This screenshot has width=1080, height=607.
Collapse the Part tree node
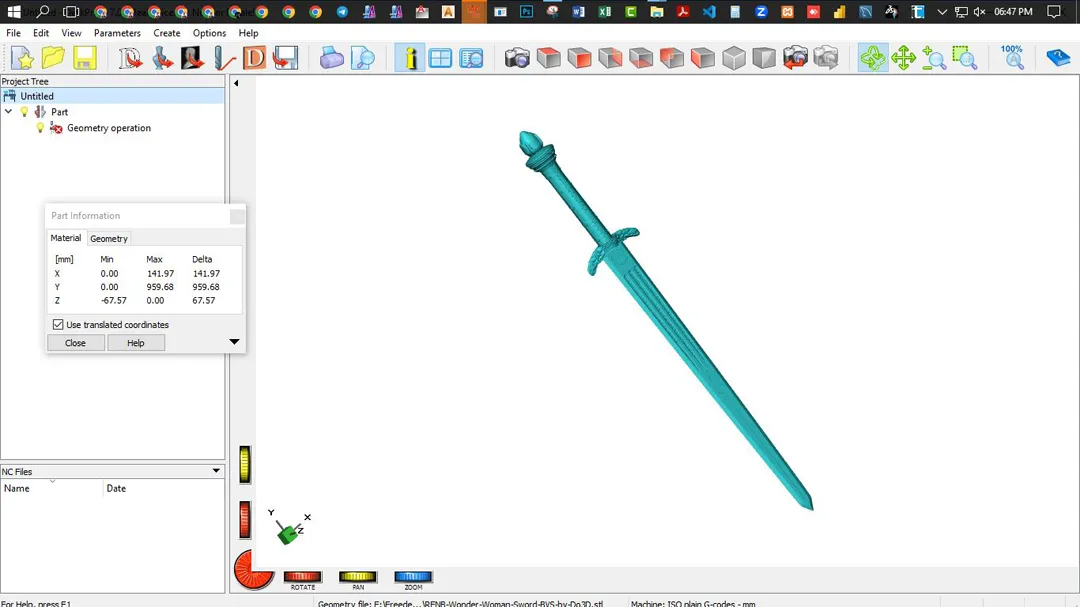[x=8, y=112]
